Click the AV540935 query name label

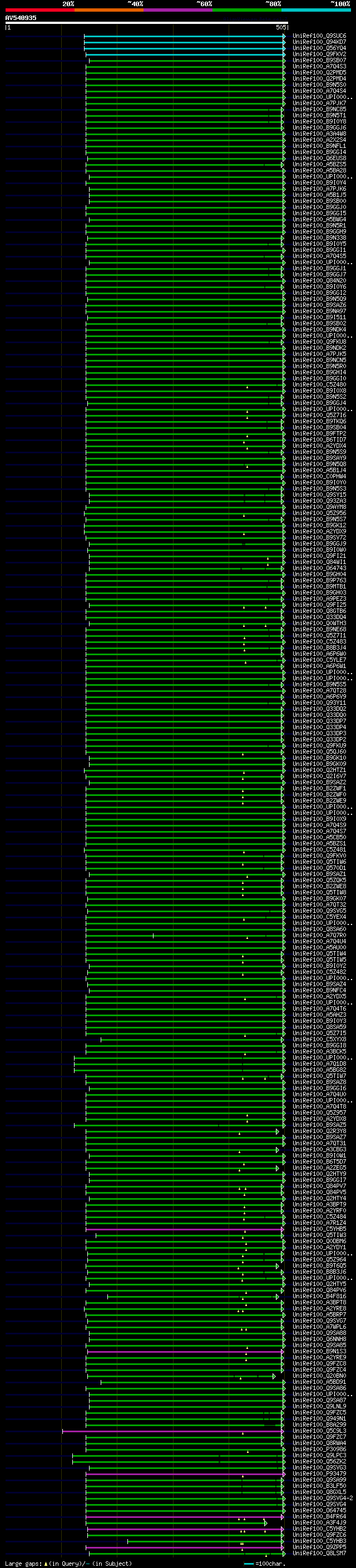(21, 18)
